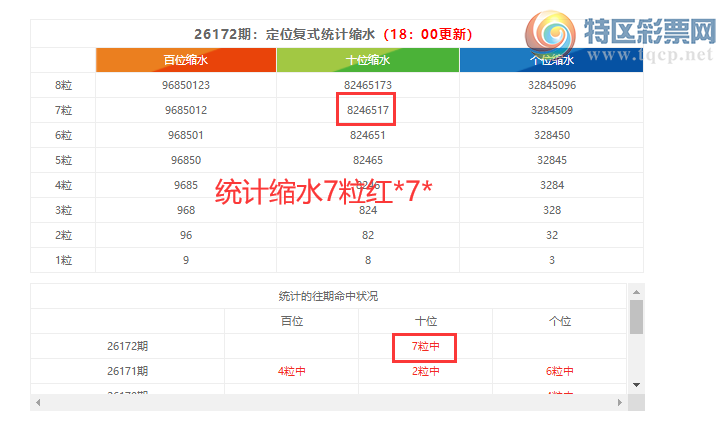This screenshot has height=424, width=726.
Task: Click the 8粒 row label
Action: tap(63, 85)
